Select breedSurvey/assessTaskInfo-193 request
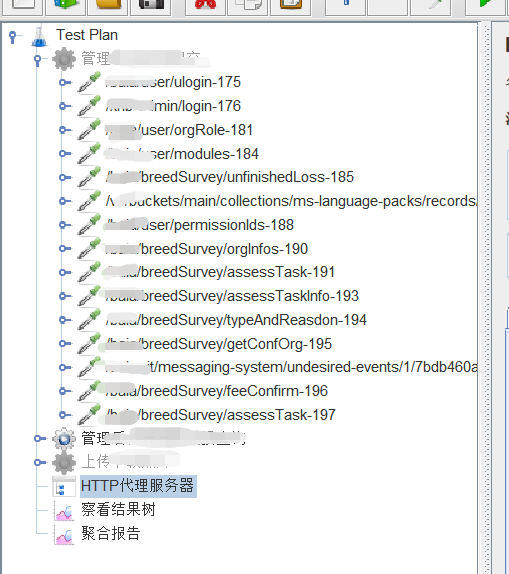 point(232,296)
